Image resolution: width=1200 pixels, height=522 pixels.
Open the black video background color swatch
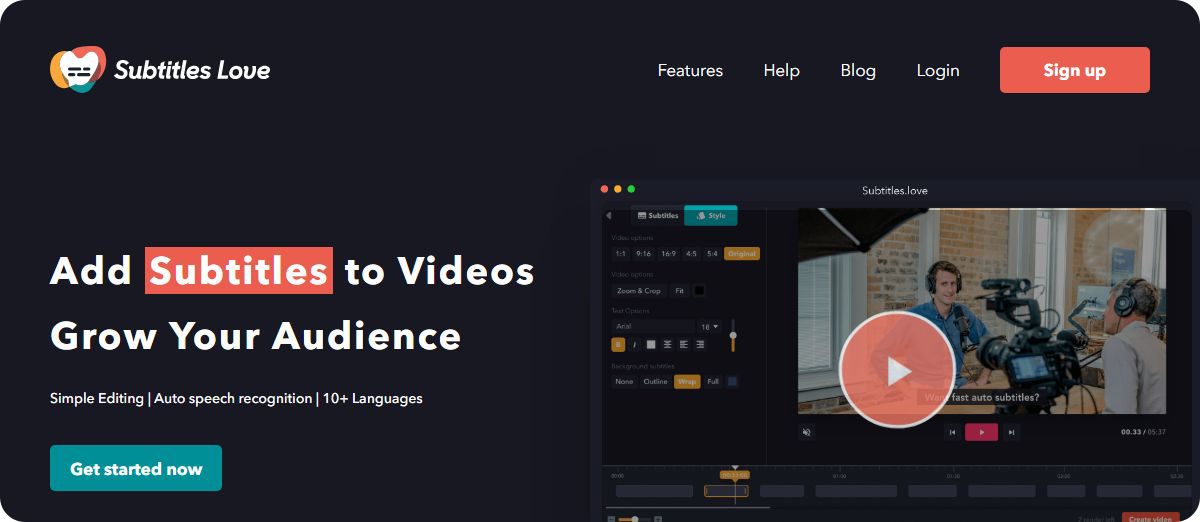699,291
